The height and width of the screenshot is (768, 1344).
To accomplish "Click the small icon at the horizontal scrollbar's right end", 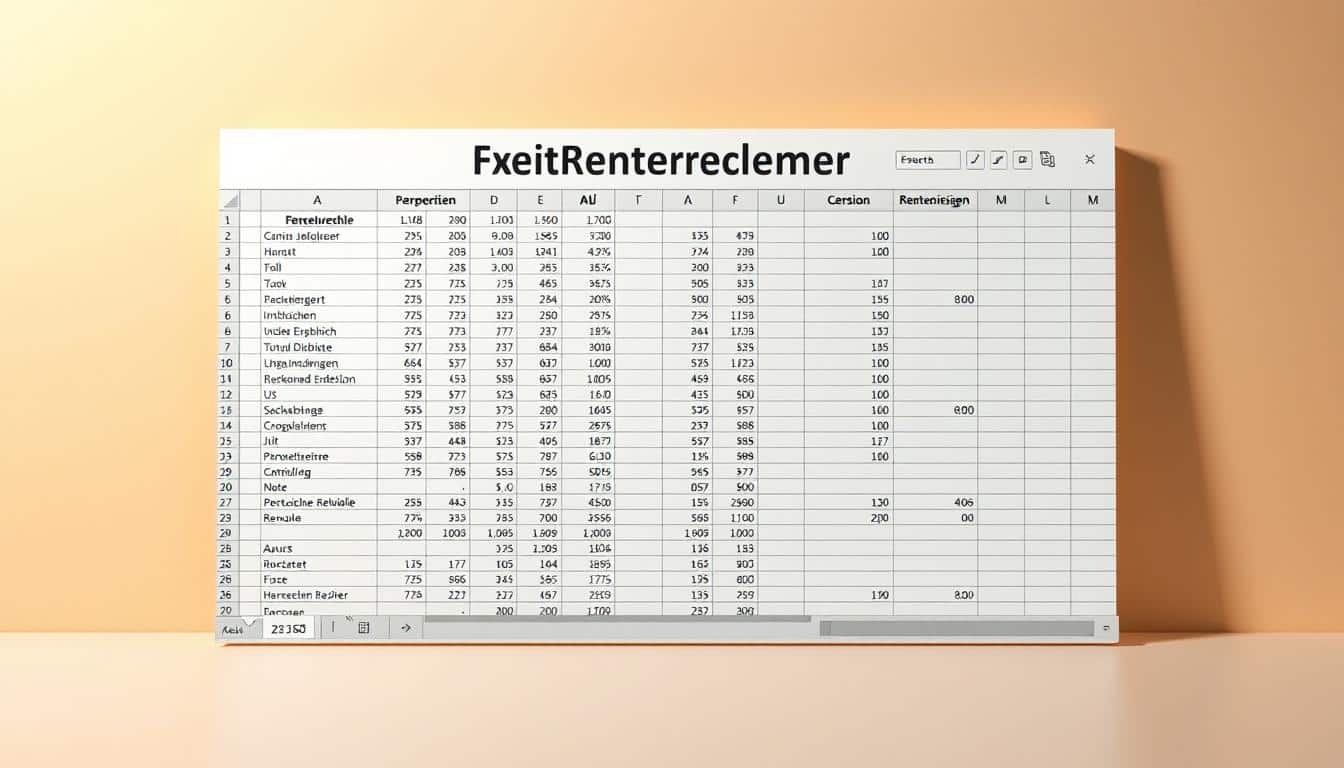I will click(1106, 628).
